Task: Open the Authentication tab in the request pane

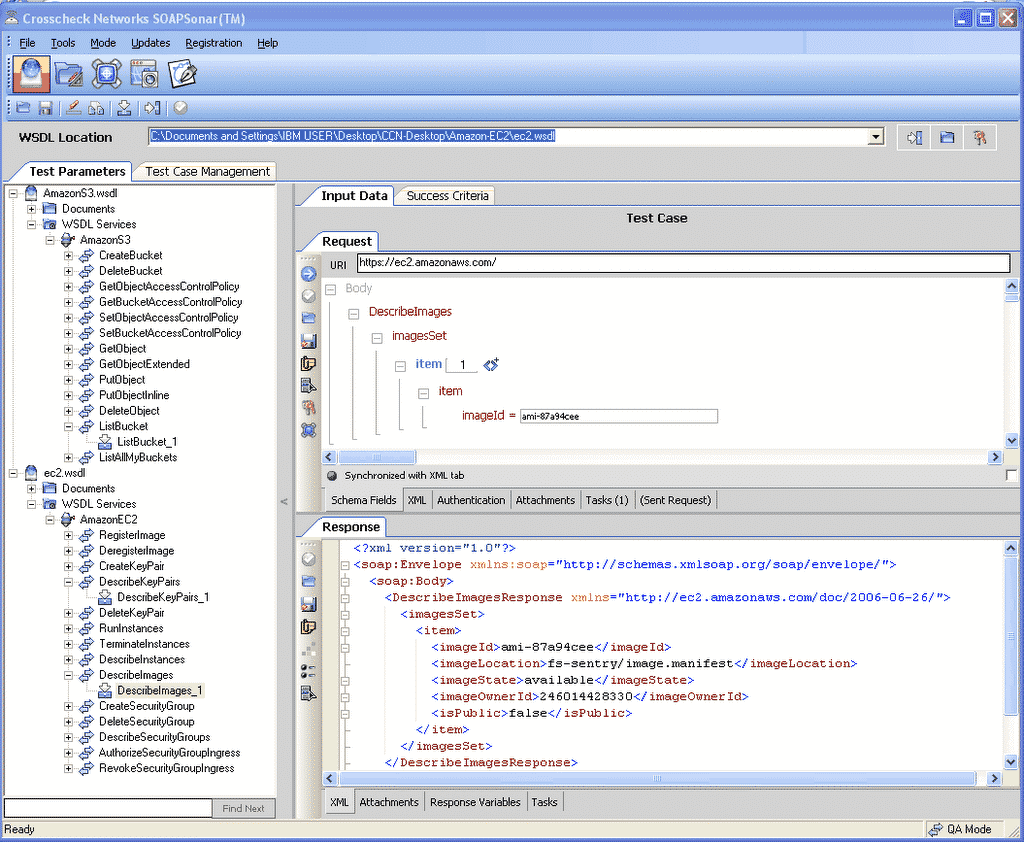Action: (471, 500)
